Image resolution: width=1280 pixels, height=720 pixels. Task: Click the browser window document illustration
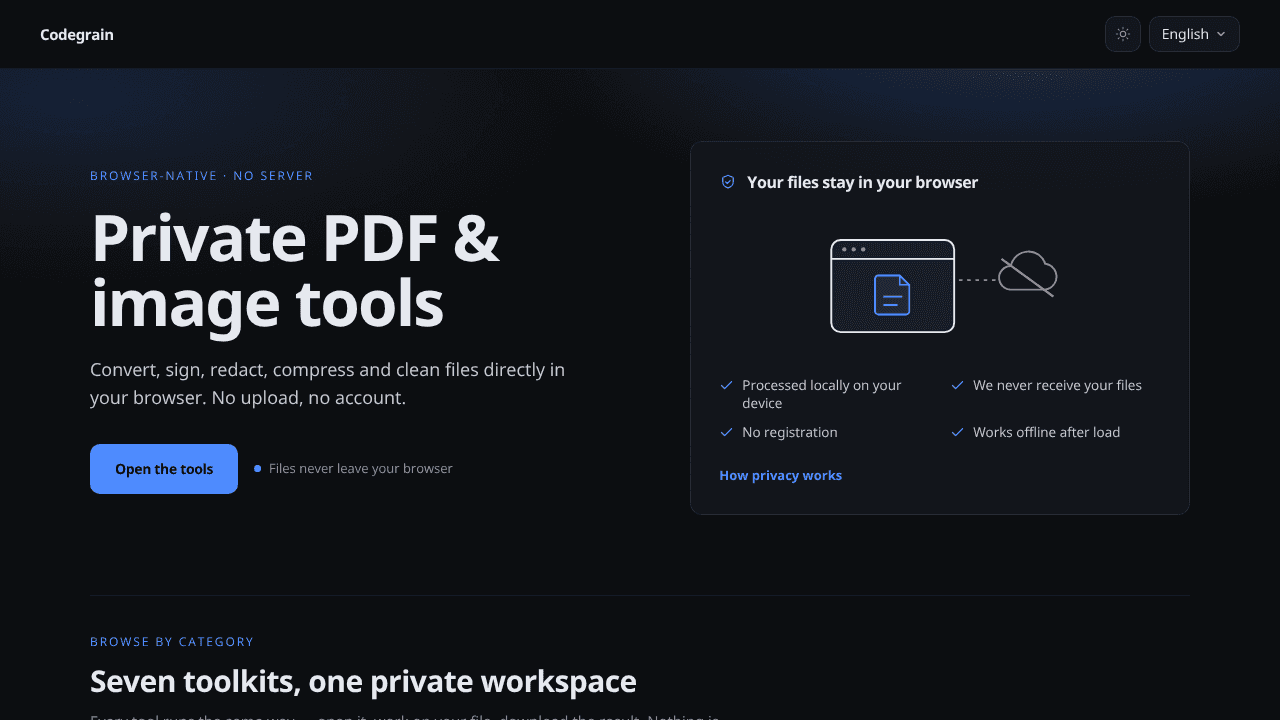(x=892, y=286)
